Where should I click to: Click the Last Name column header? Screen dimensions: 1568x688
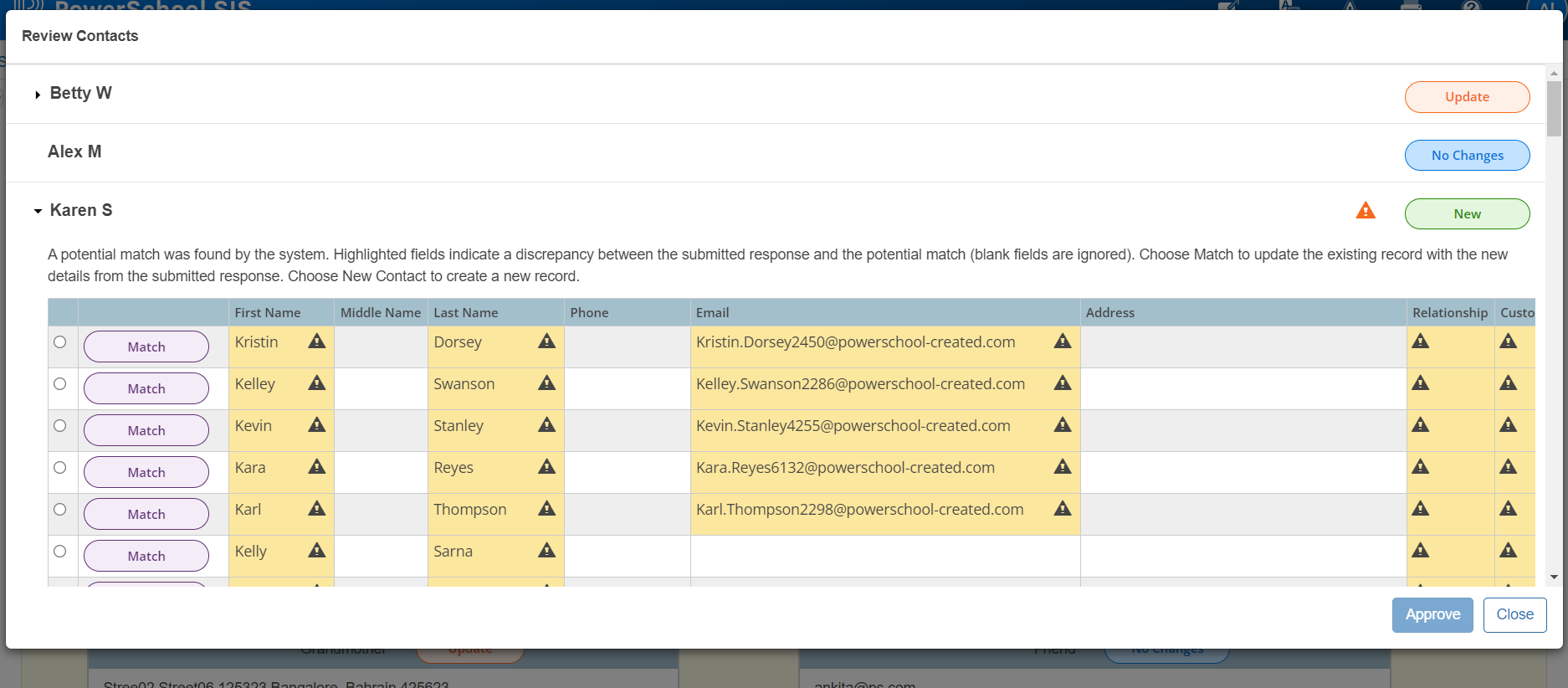tap(465, 313)
